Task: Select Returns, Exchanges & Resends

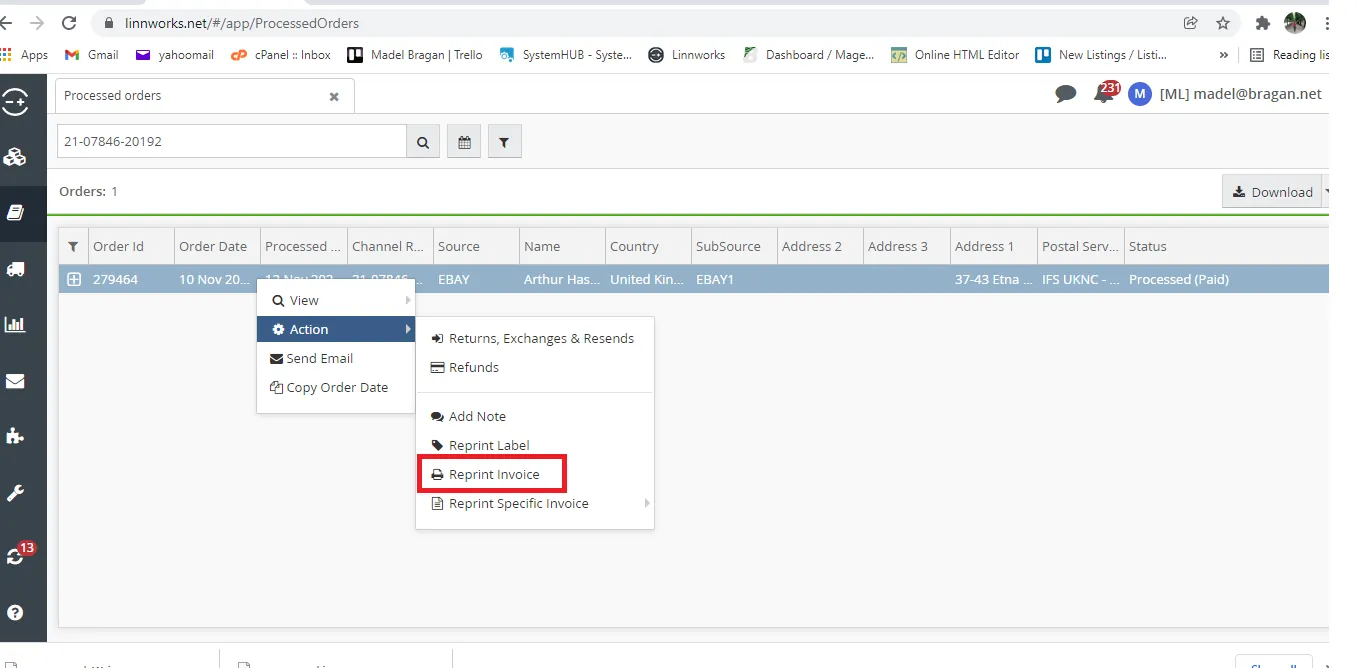Action: [x=535, y=338]
